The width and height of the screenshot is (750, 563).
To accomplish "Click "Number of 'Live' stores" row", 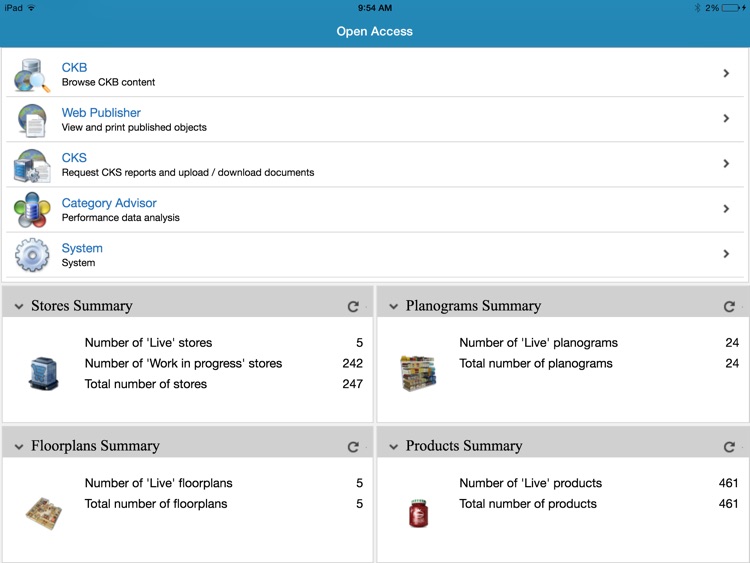I will 224,342.
